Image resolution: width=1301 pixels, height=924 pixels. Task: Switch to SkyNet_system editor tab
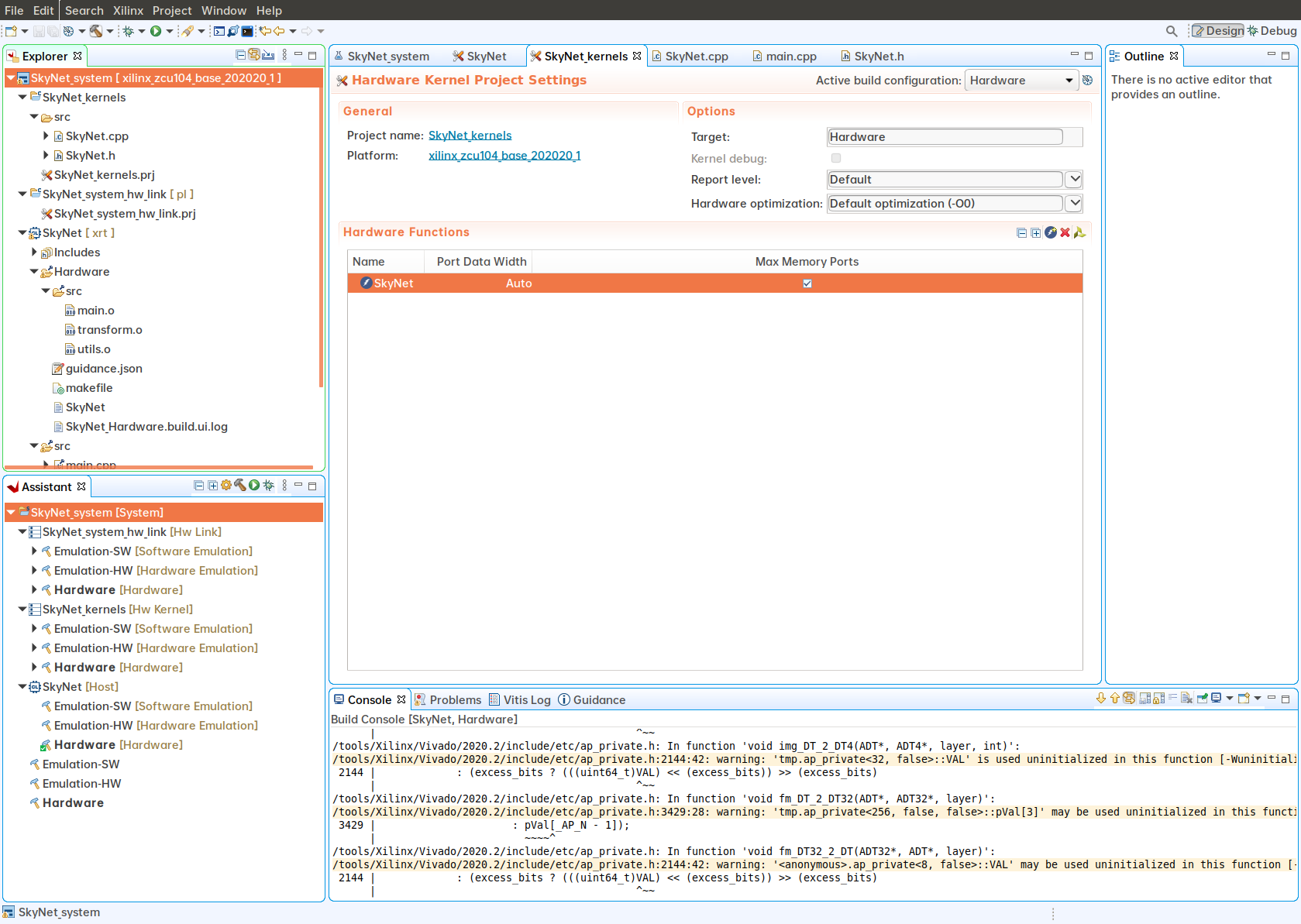click(x=381, y=57)
